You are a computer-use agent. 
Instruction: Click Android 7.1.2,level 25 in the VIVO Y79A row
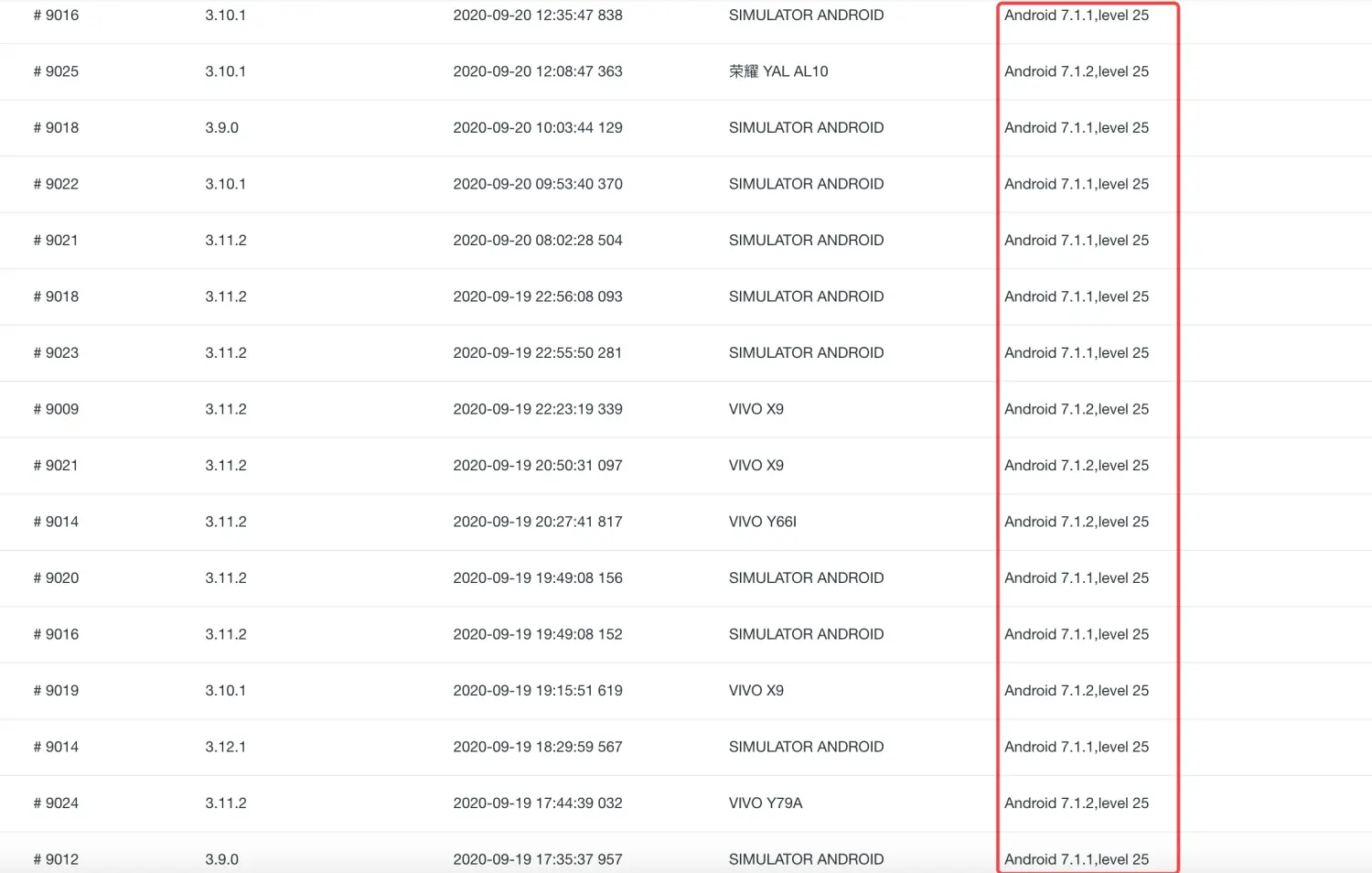point(1077,803)
